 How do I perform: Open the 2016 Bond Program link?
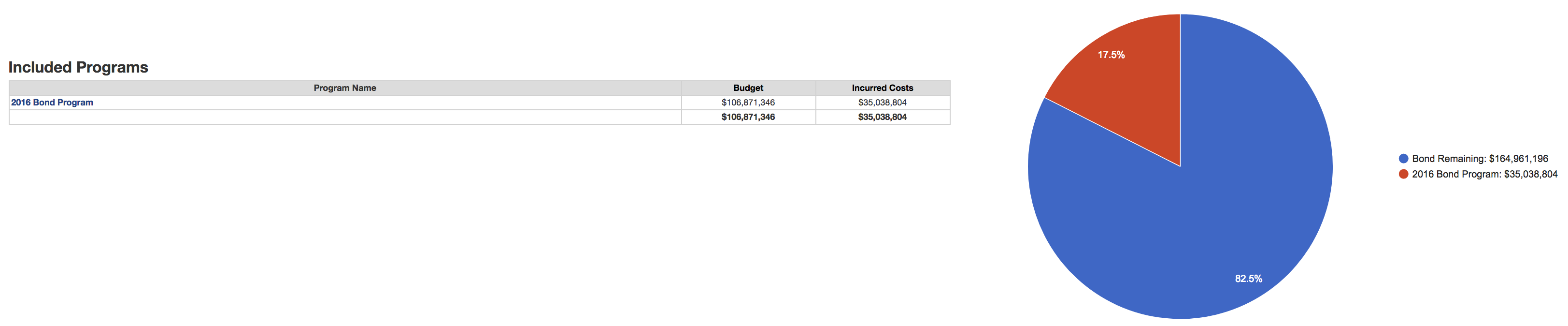pos(52,103)
